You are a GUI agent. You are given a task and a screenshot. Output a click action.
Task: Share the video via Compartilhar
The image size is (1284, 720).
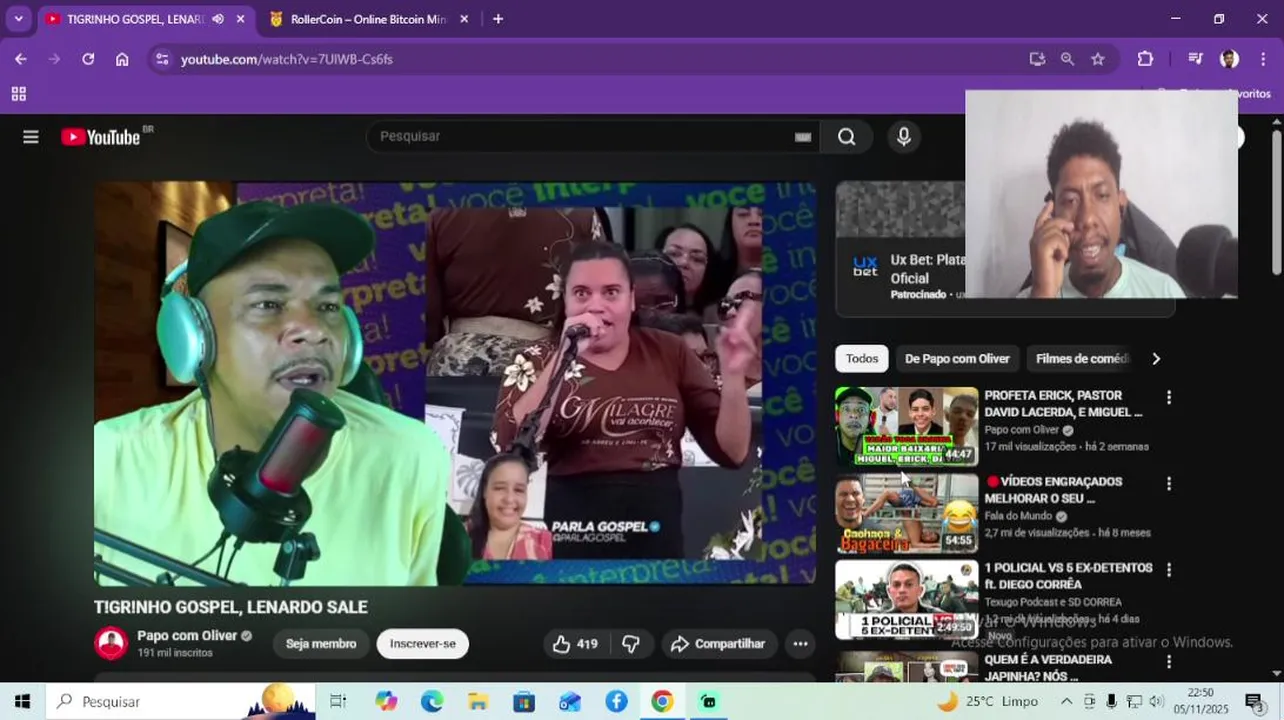click(718, 644)
